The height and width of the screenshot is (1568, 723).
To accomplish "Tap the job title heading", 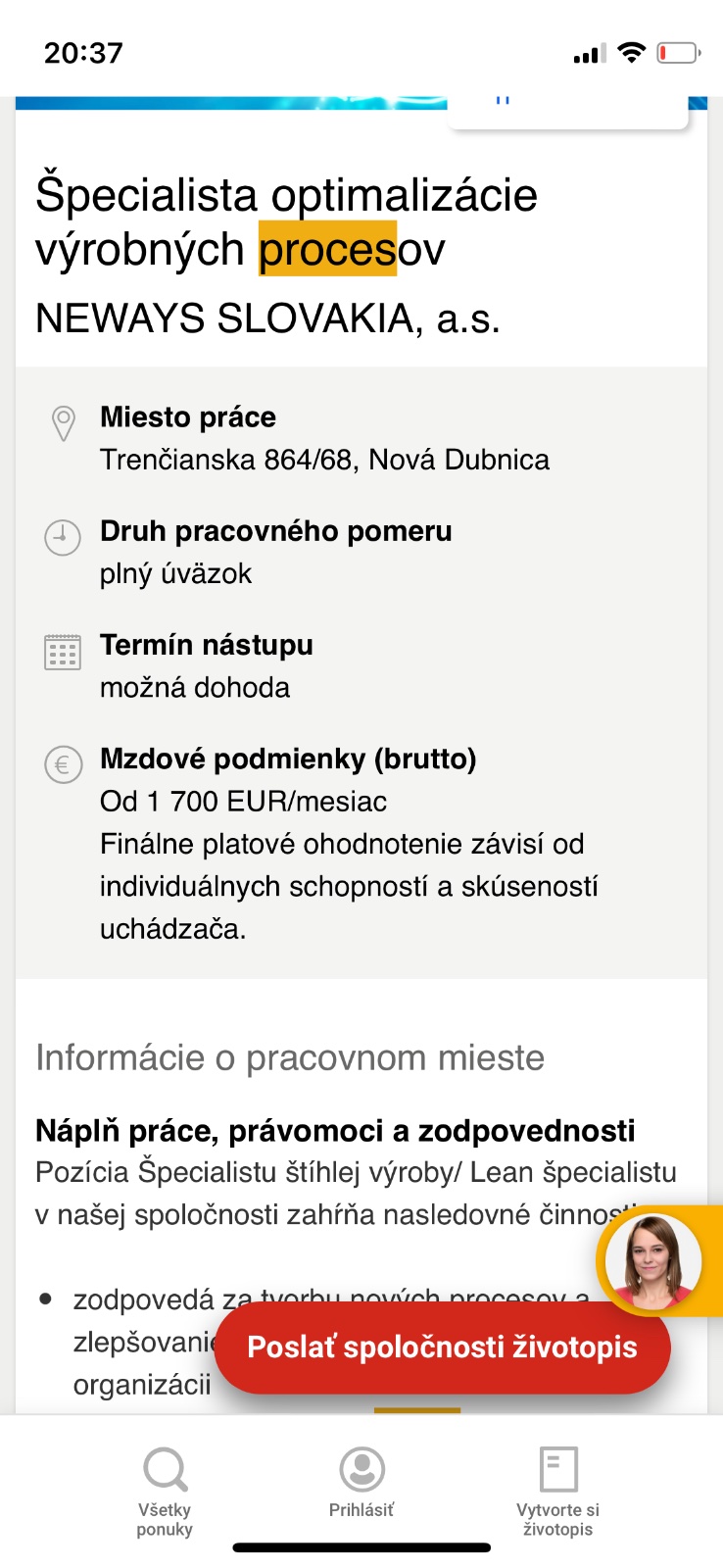I will [x=286, y=221].
